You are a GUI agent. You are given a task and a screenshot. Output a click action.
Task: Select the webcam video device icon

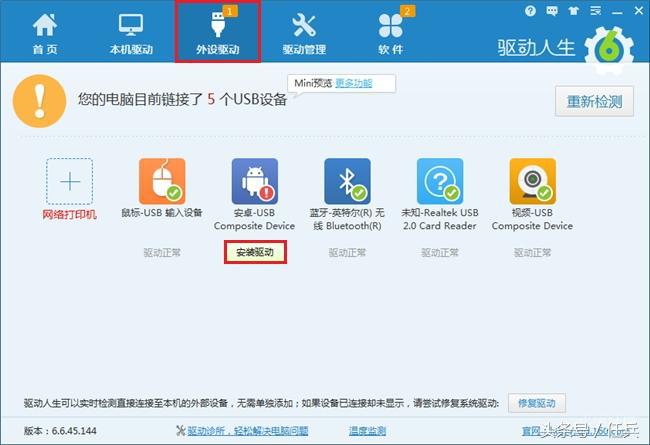(533, 181)
